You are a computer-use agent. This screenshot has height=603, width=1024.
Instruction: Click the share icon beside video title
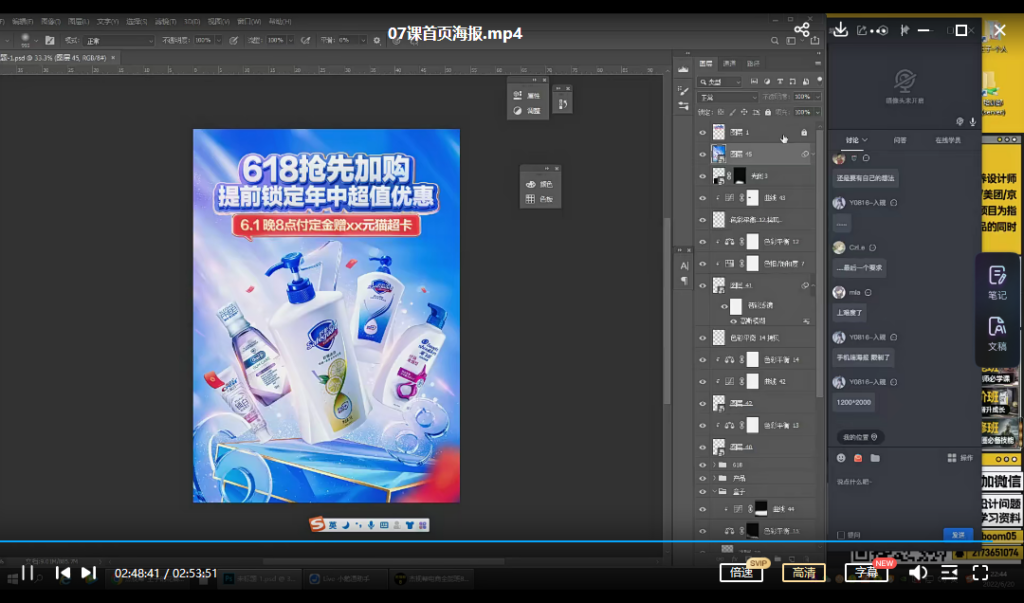click(801, 29)
